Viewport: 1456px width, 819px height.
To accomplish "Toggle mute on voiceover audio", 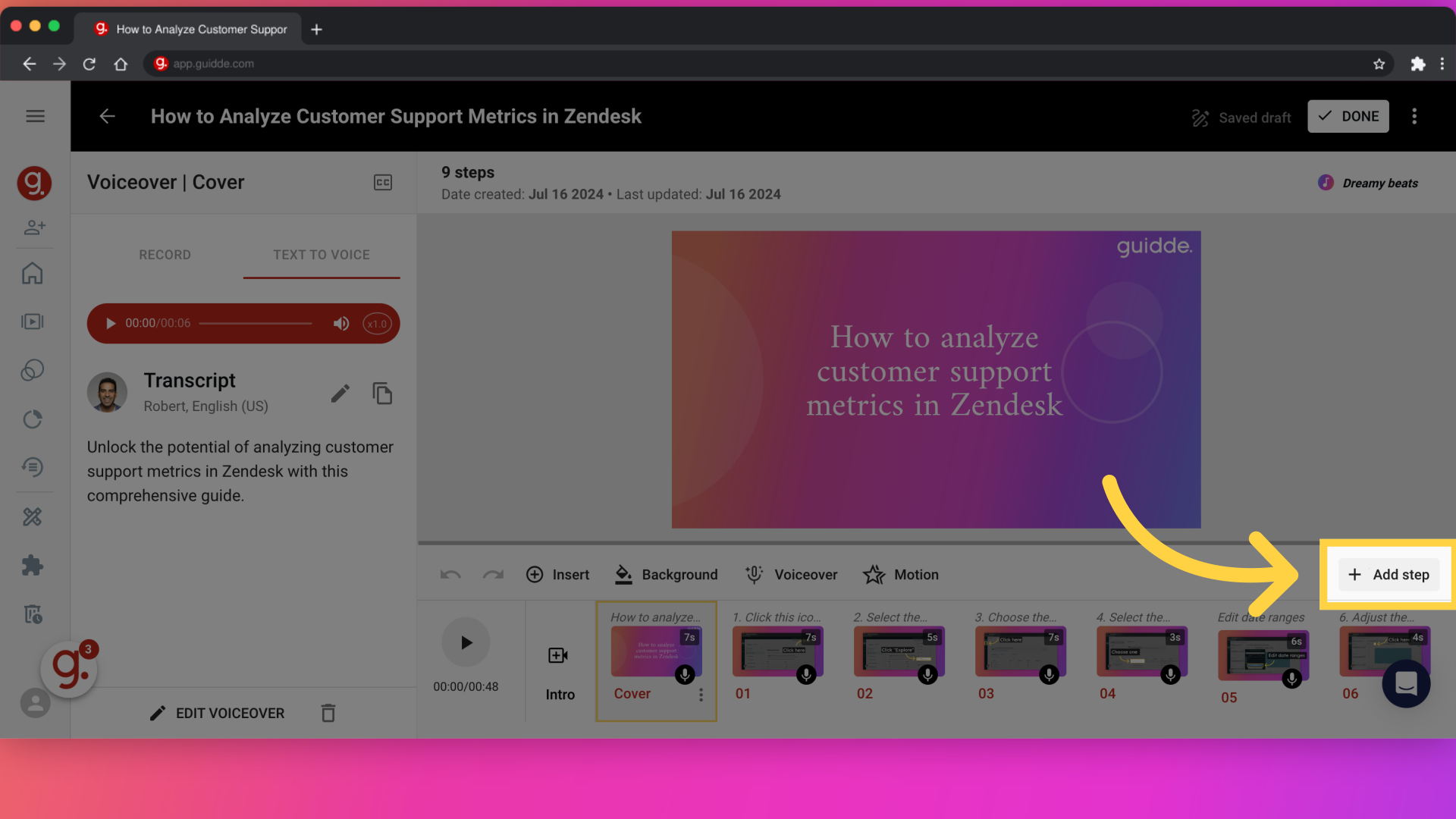I will coord(341,323).
